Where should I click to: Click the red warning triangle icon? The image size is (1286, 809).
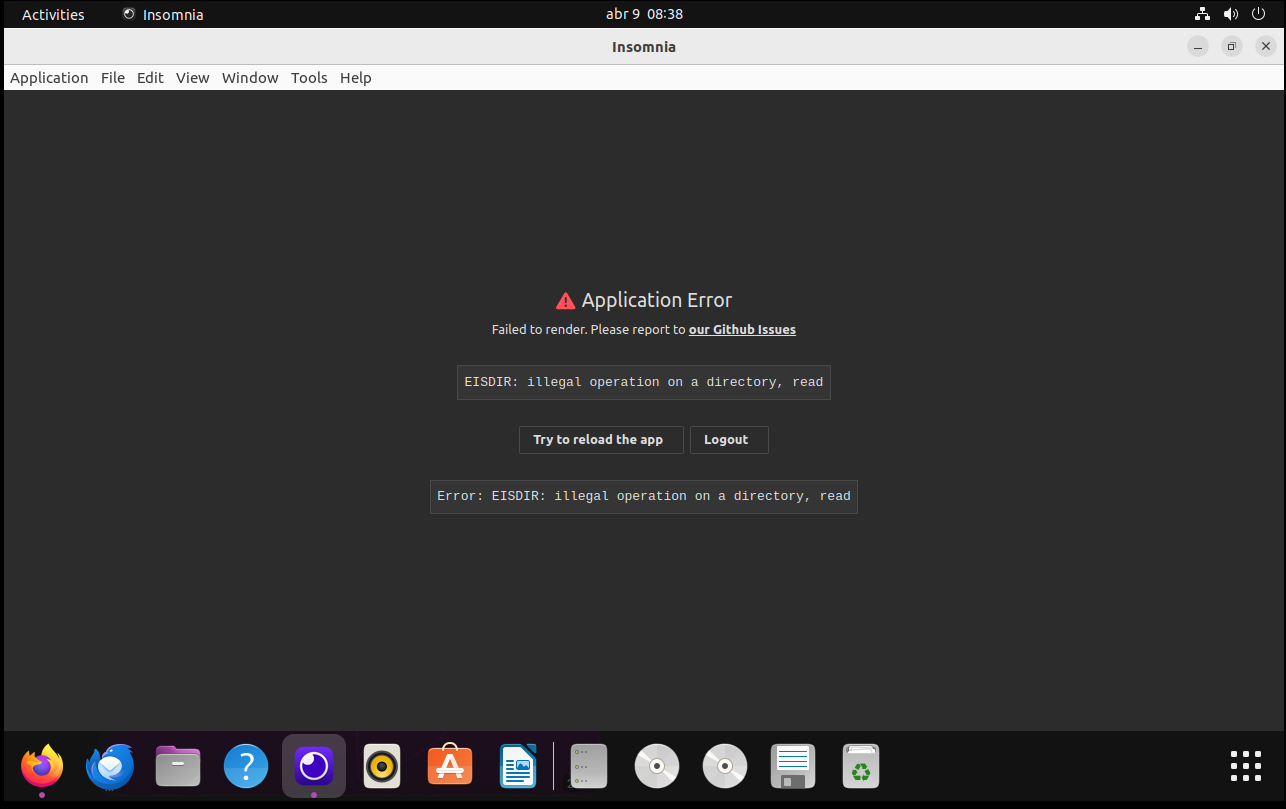tap(565, 301)
